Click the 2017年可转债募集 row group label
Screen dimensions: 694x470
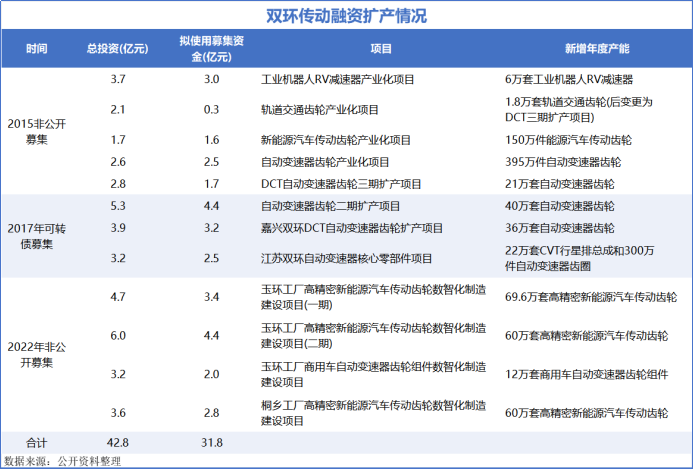point(36,236)
